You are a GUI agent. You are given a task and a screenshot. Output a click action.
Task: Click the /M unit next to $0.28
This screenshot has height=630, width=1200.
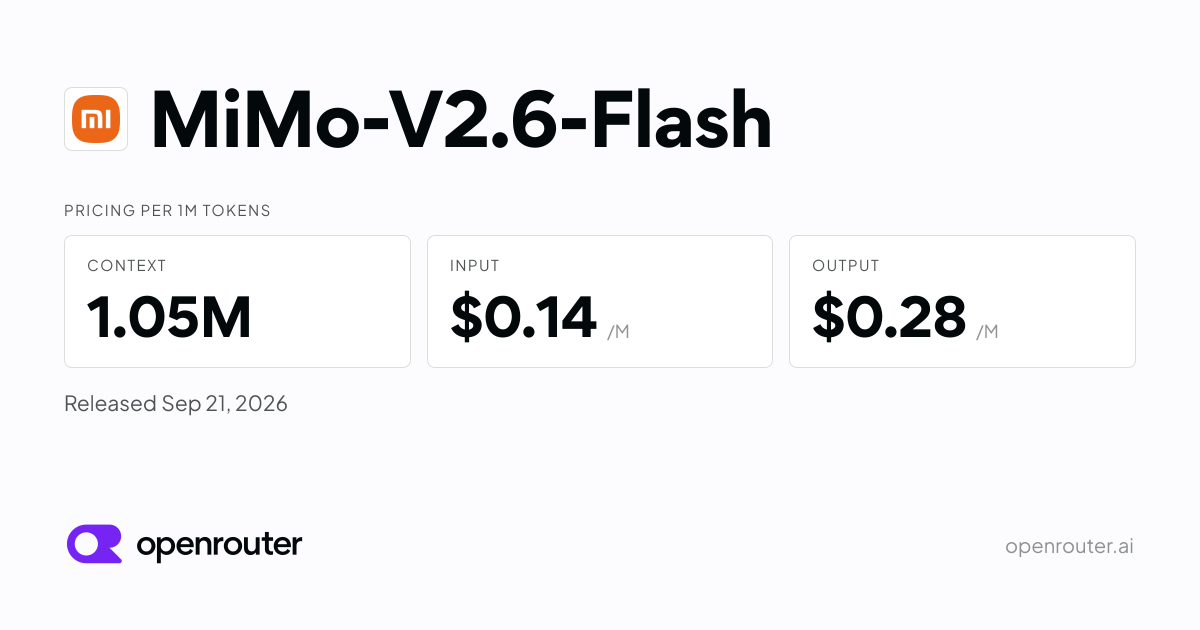point(987,331)
